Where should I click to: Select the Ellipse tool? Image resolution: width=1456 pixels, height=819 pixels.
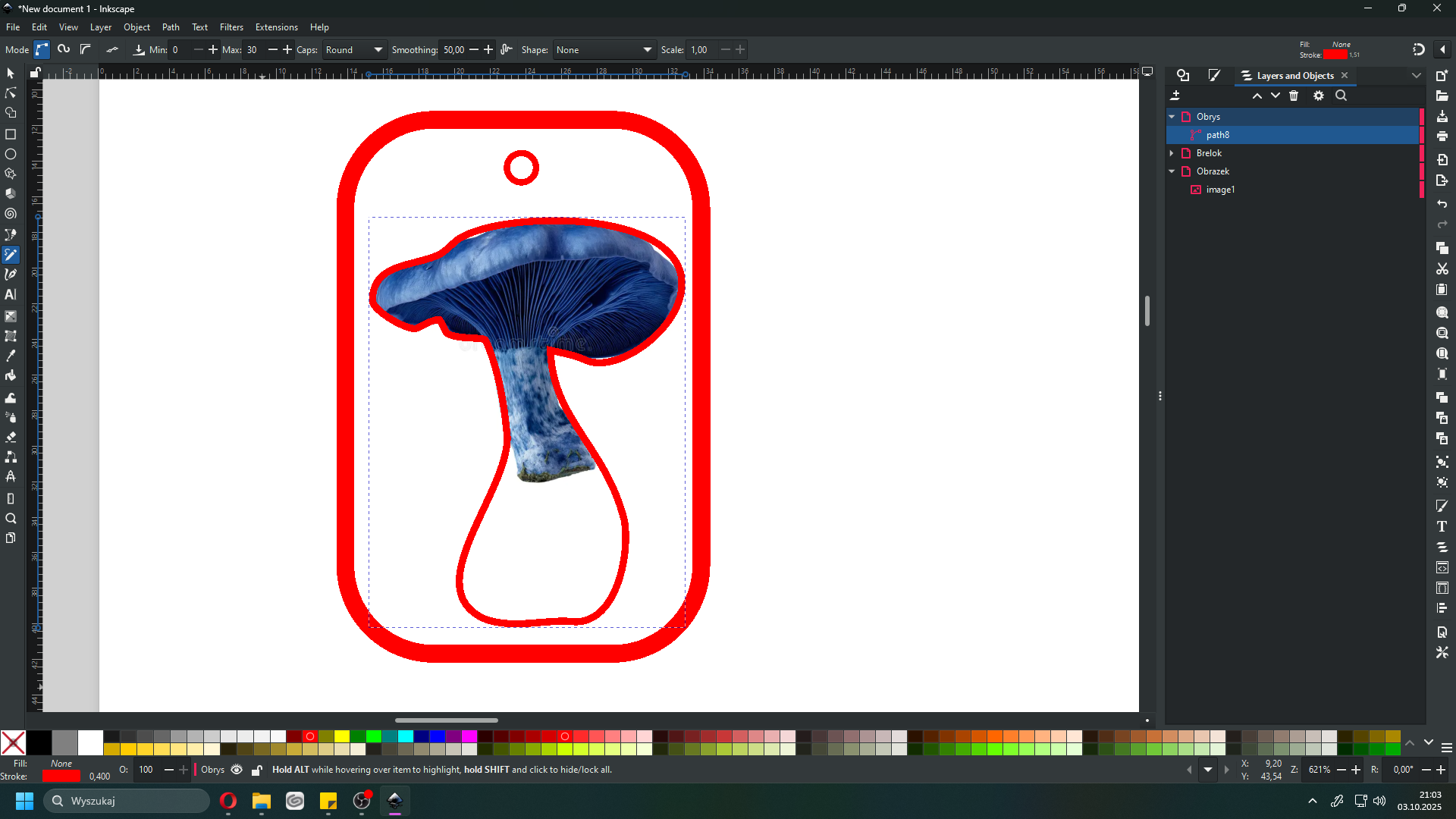[x=11, y=154]
